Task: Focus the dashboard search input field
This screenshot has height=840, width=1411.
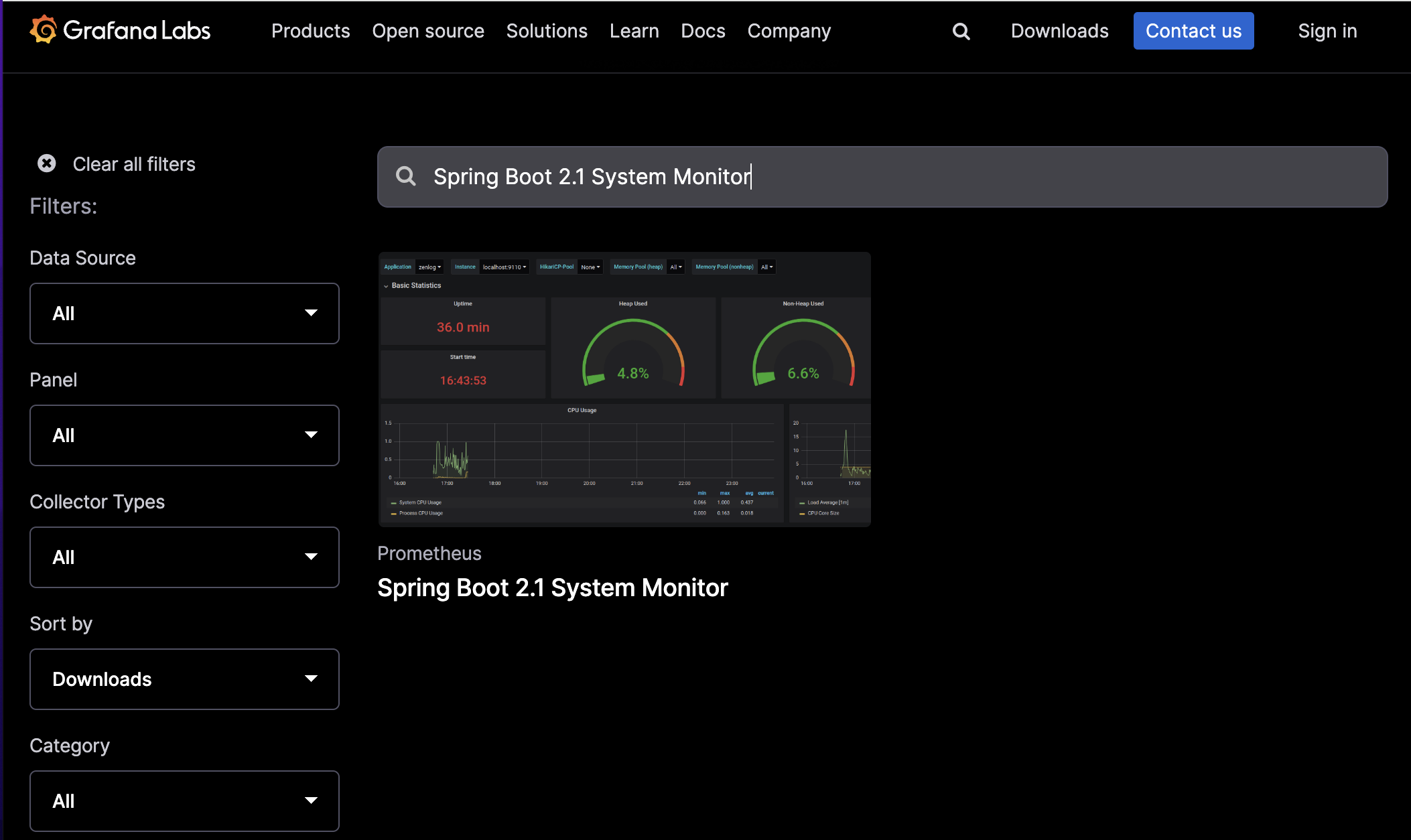Action: (882, 177)
